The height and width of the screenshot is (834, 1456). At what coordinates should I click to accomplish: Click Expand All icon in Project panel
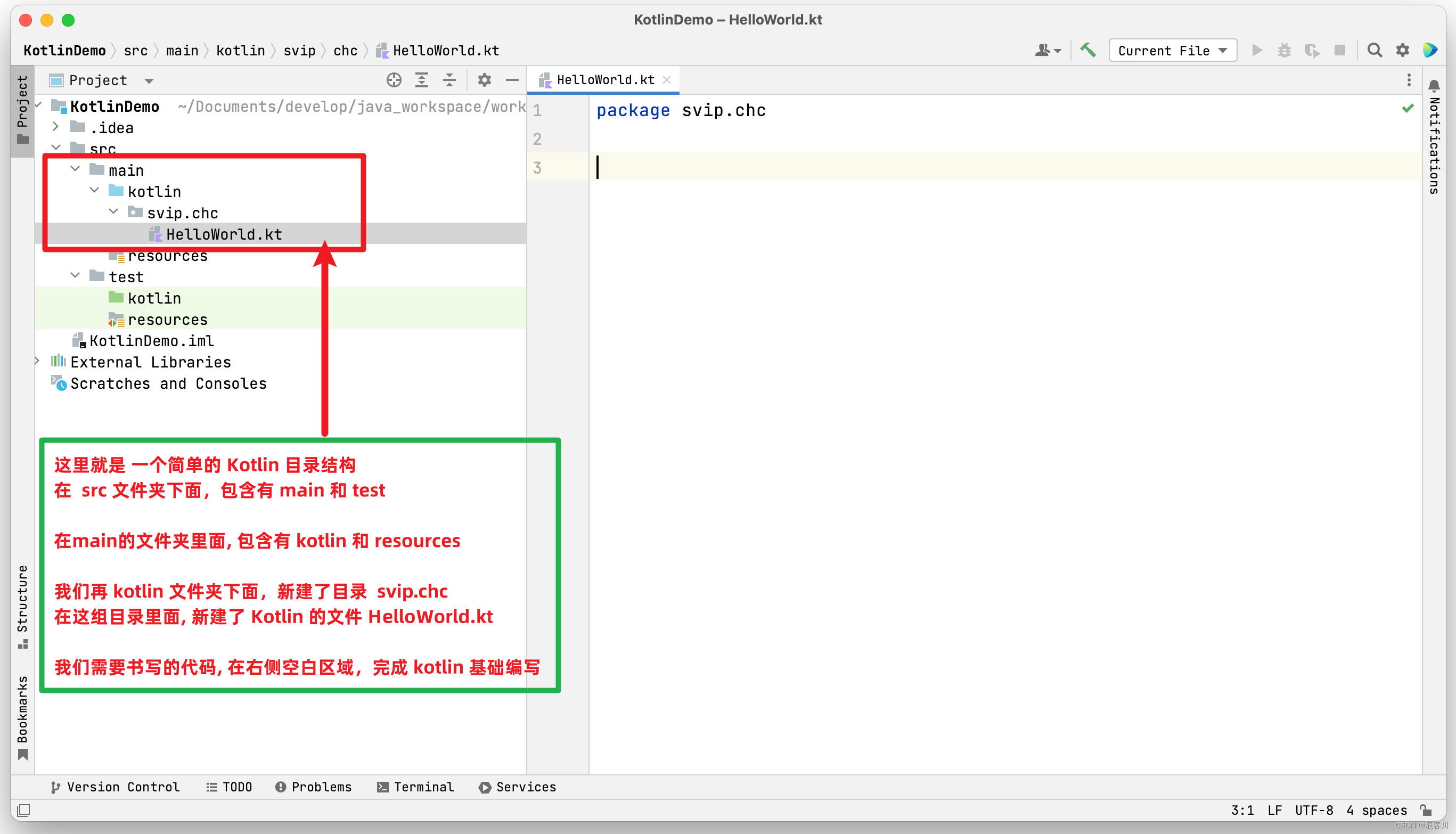click(422, 80)
